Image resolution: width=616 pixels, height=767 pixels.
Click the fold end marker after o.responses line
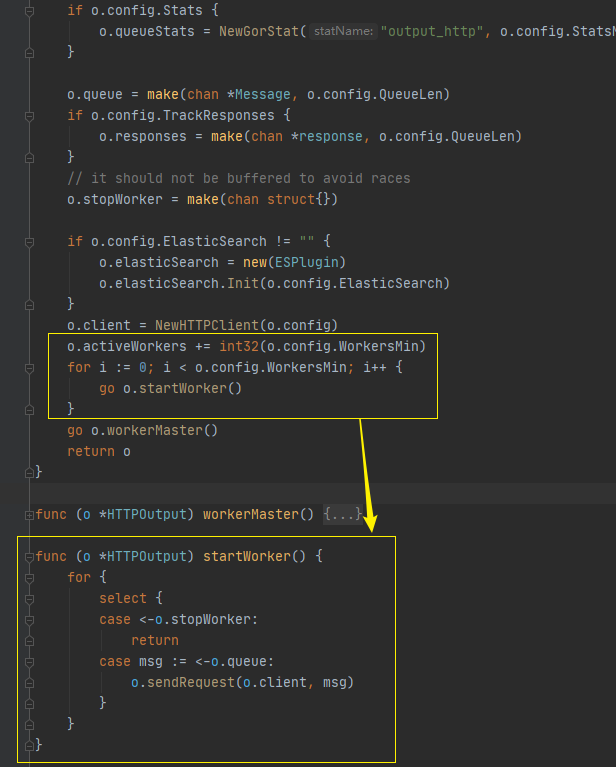(29, 158)
